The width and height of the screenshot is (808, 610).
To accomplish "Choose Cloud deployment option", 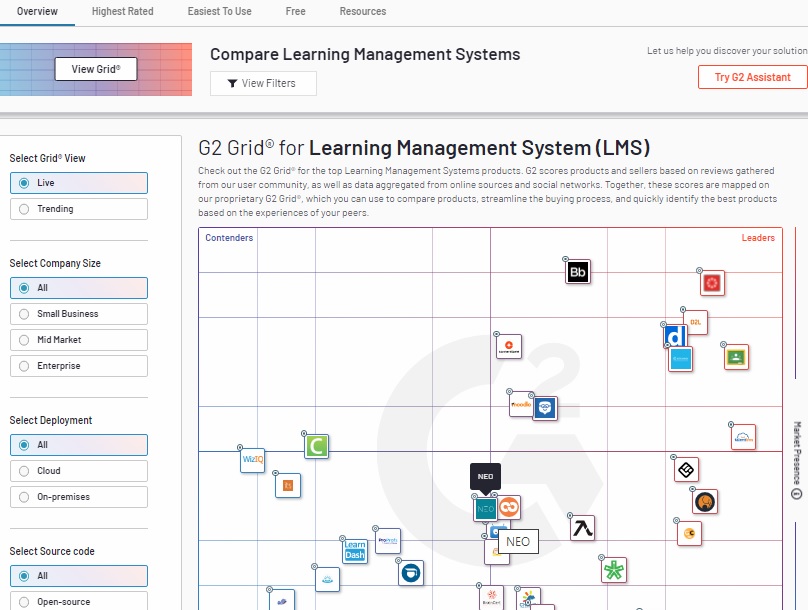I will 79,471.
